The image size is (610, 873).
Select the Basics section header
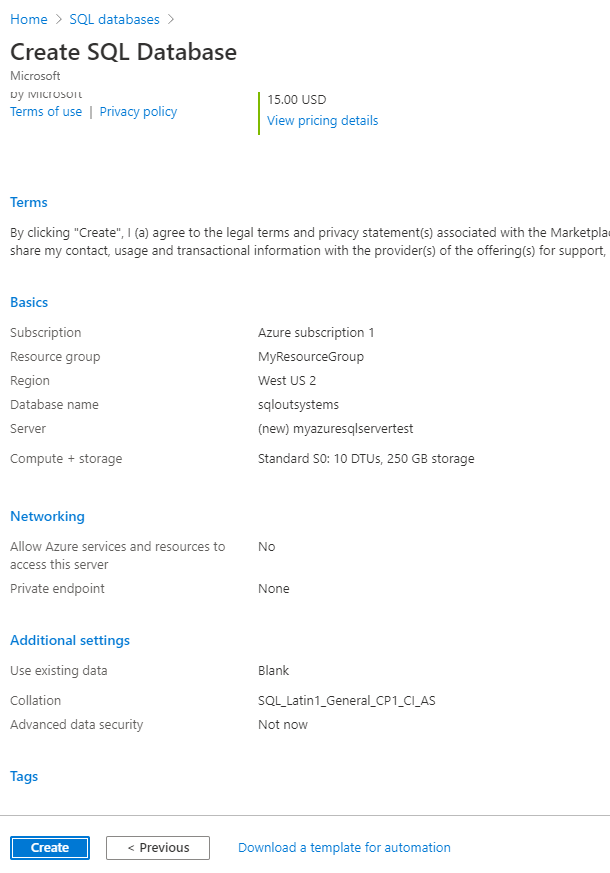point(28,302)
